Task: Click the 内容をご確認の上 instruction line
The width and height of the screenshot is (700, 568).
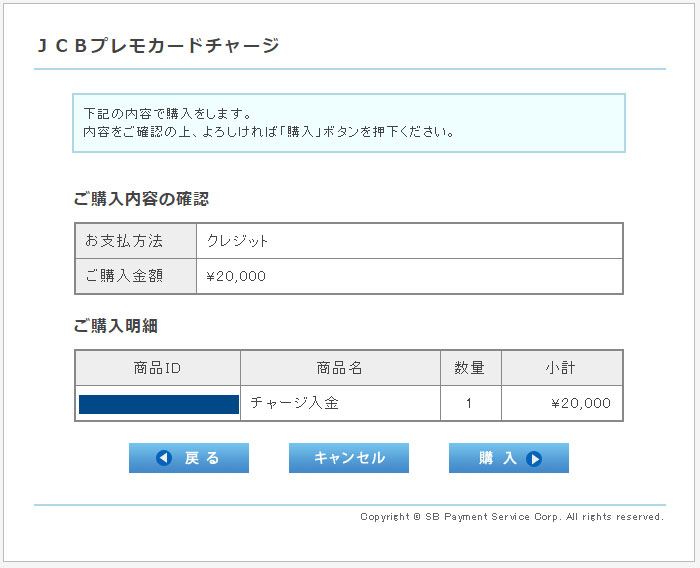Action: [269, 132]
